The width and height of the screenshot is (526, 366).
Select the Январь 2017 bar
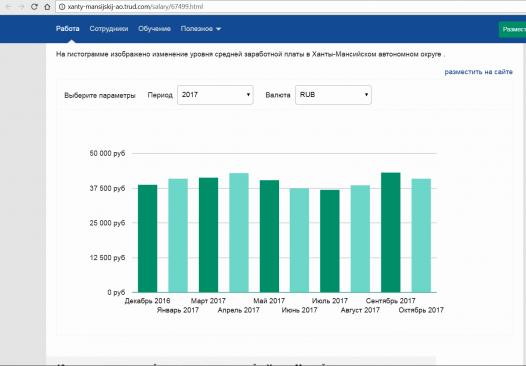tap(178, 236)
